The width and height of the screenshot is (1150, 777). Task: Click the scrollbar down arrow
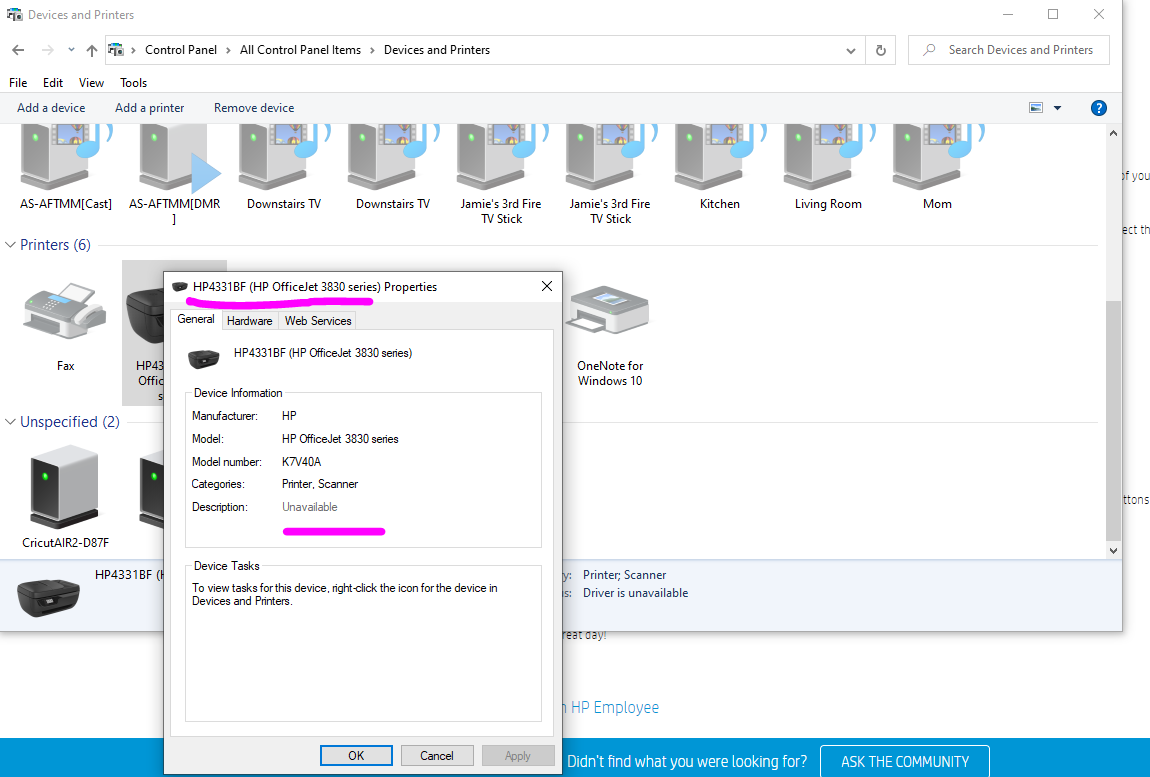coord(1113,550)
